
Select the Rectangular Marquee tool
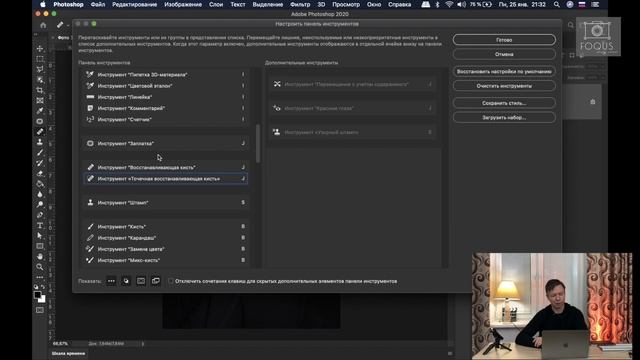click(40, 59)
